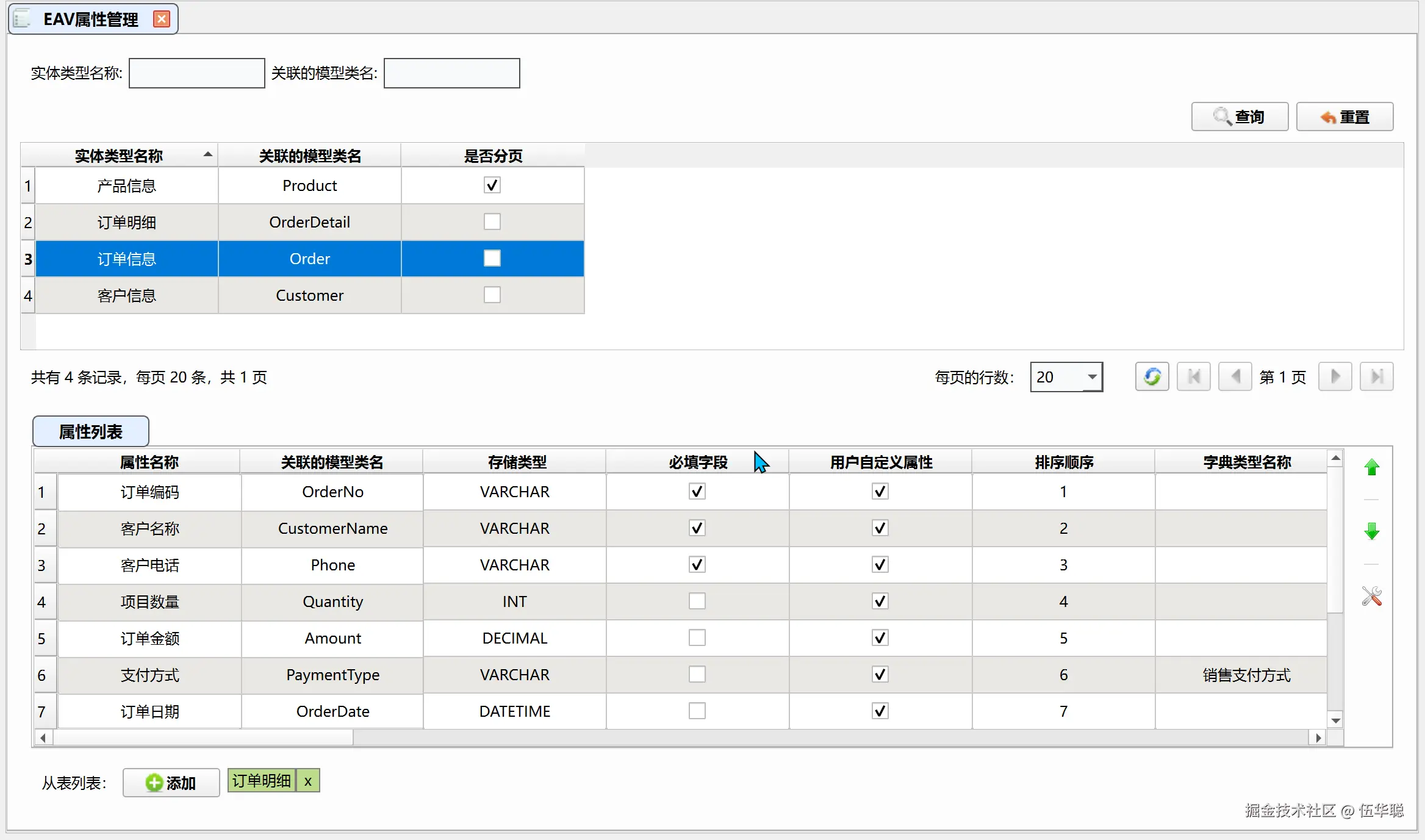Screen dimensions: 1425x840
Task: Move attribute up with green arrow
Action: click(x=1371, y=467)
